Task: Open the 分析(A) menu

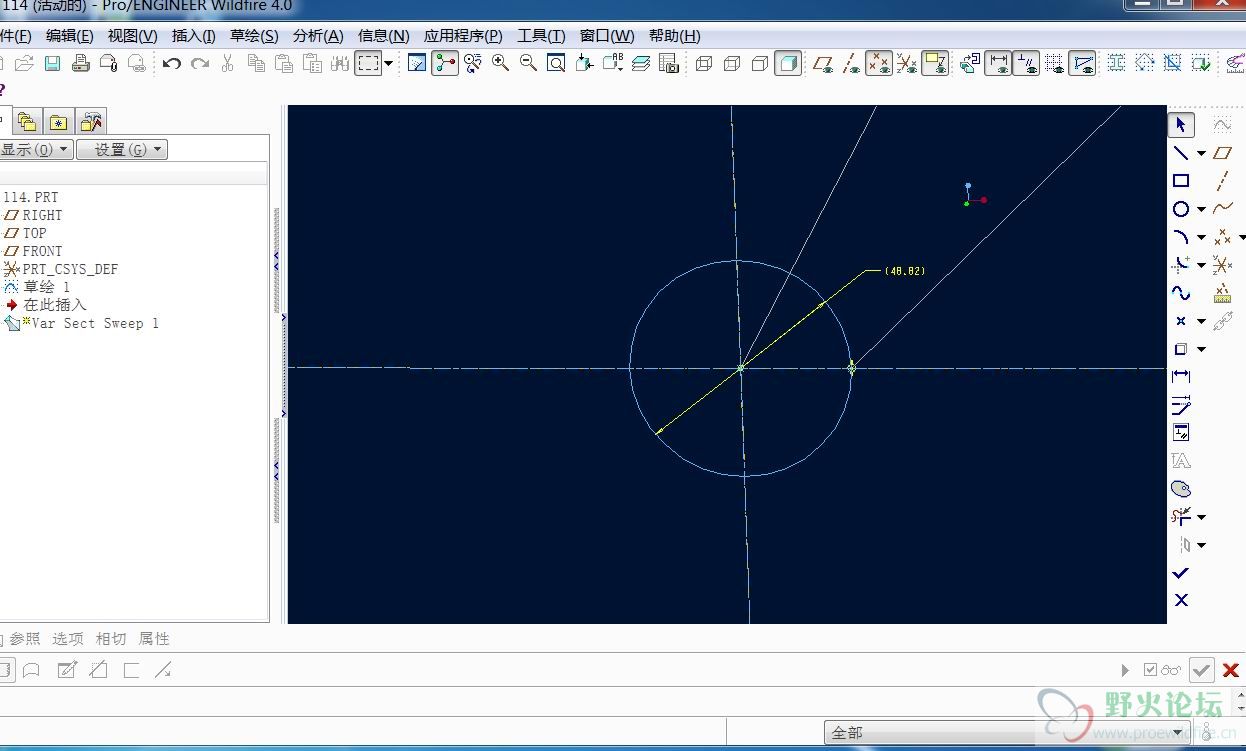Action: pos(318,36)
